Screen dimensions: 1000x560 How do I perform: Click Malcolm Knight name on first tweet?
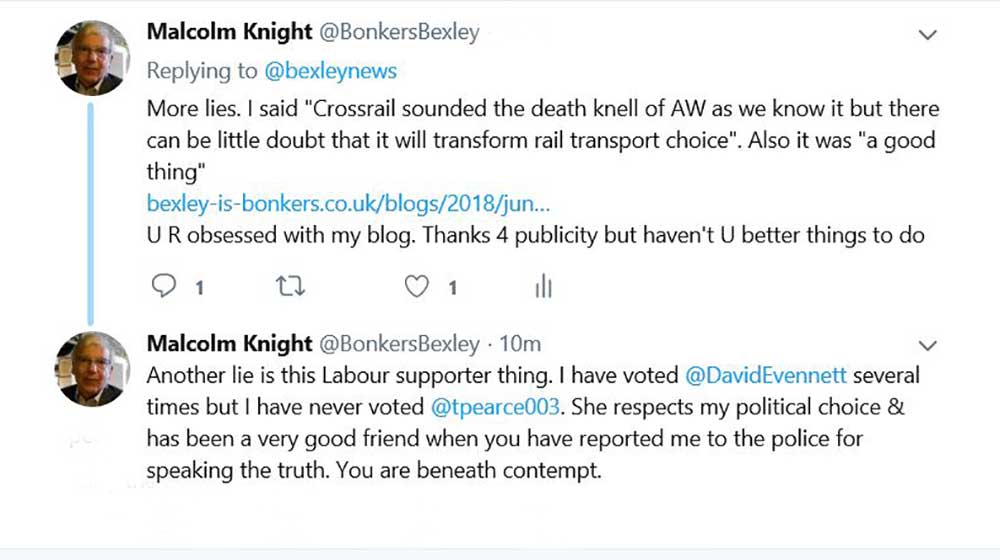(x=229, y=32)
